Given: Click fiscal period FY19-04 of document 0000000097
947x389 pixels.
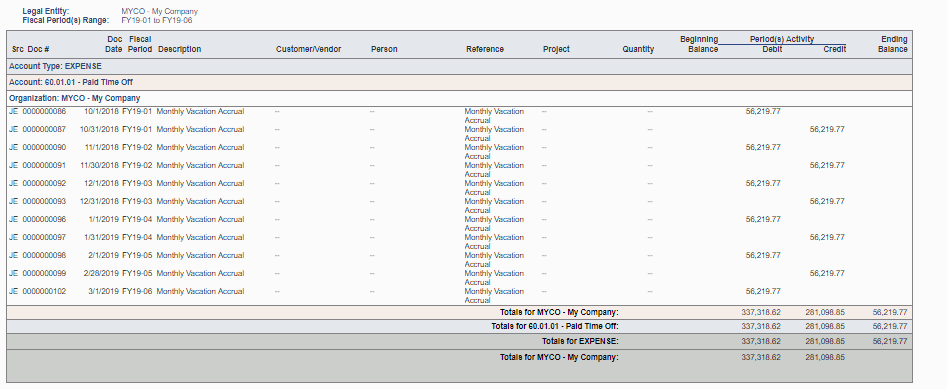Looking at the screenshot, I should [137, 237].
